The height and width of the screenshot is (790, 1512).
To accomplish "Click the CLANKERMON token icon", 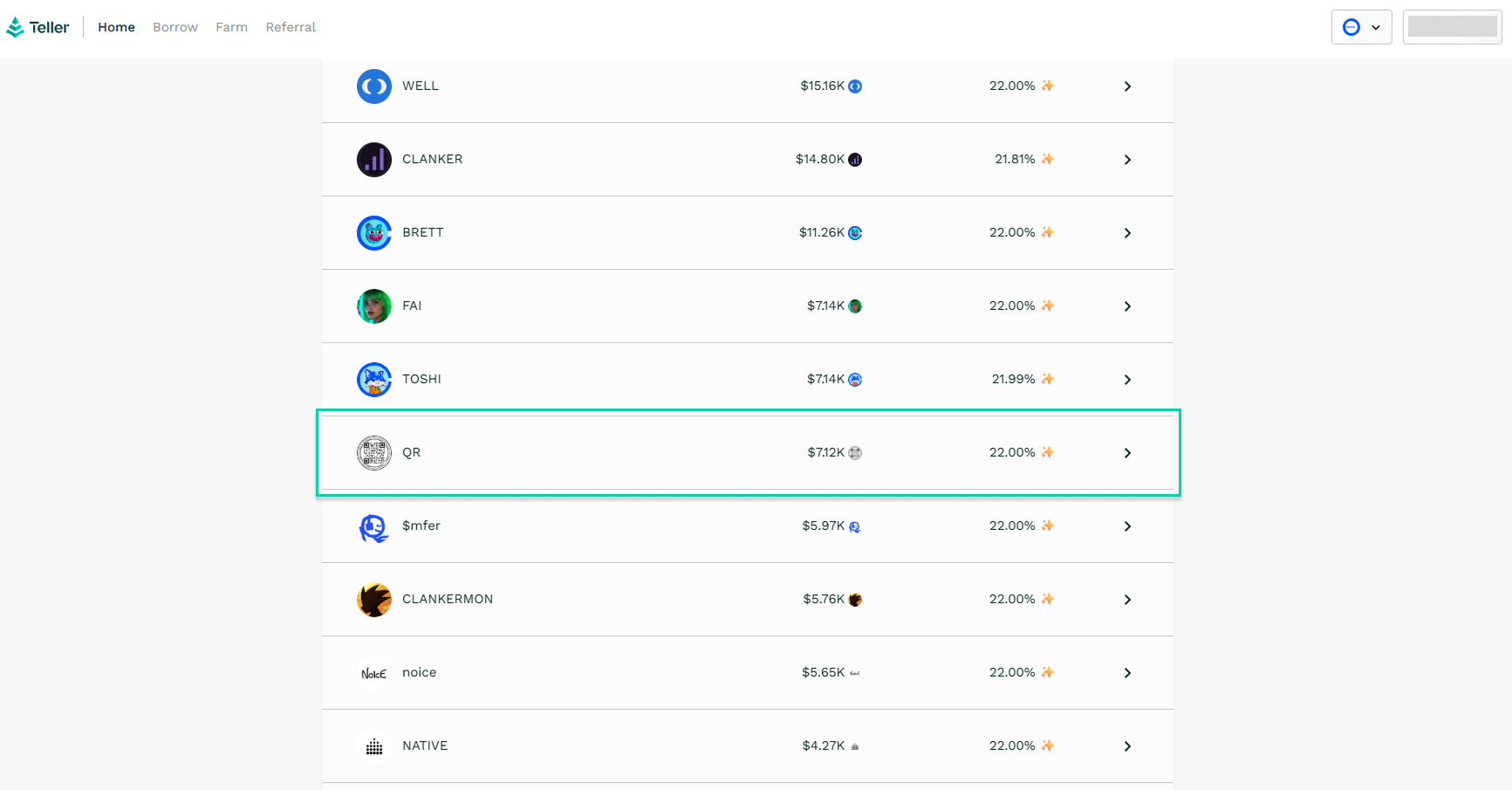I will coord(373,600).
